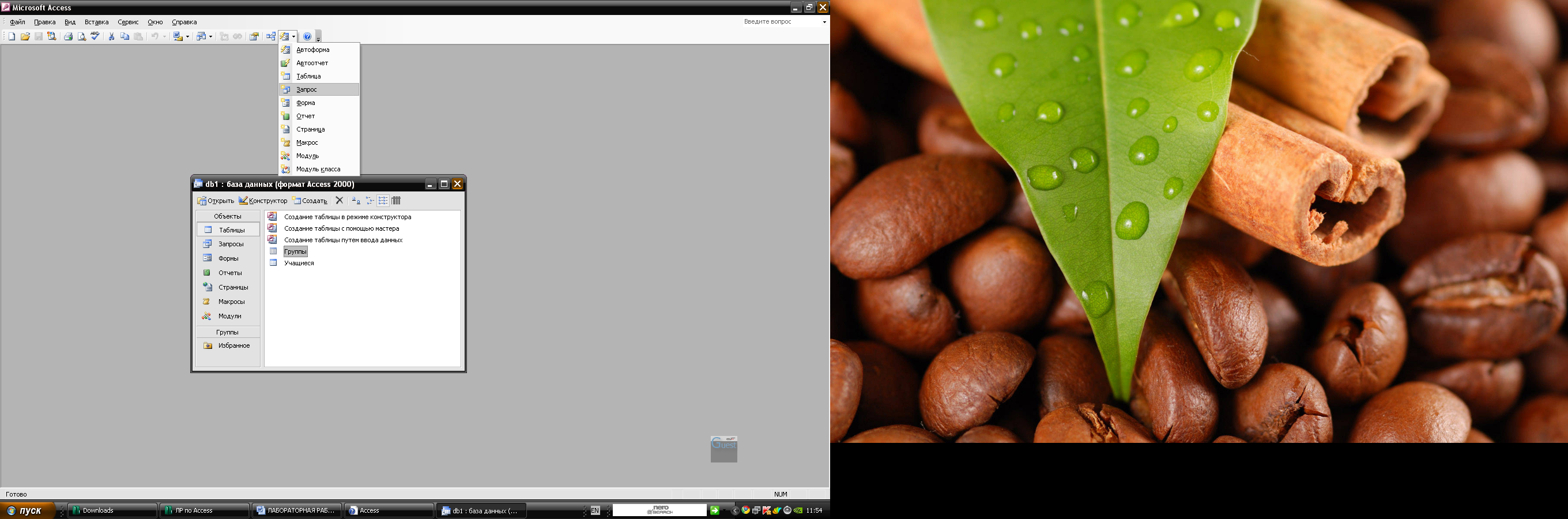The image size is (1568, 519).
Task: Open the 'Введите вопрос' dropdown arrow
Action: 824,22
